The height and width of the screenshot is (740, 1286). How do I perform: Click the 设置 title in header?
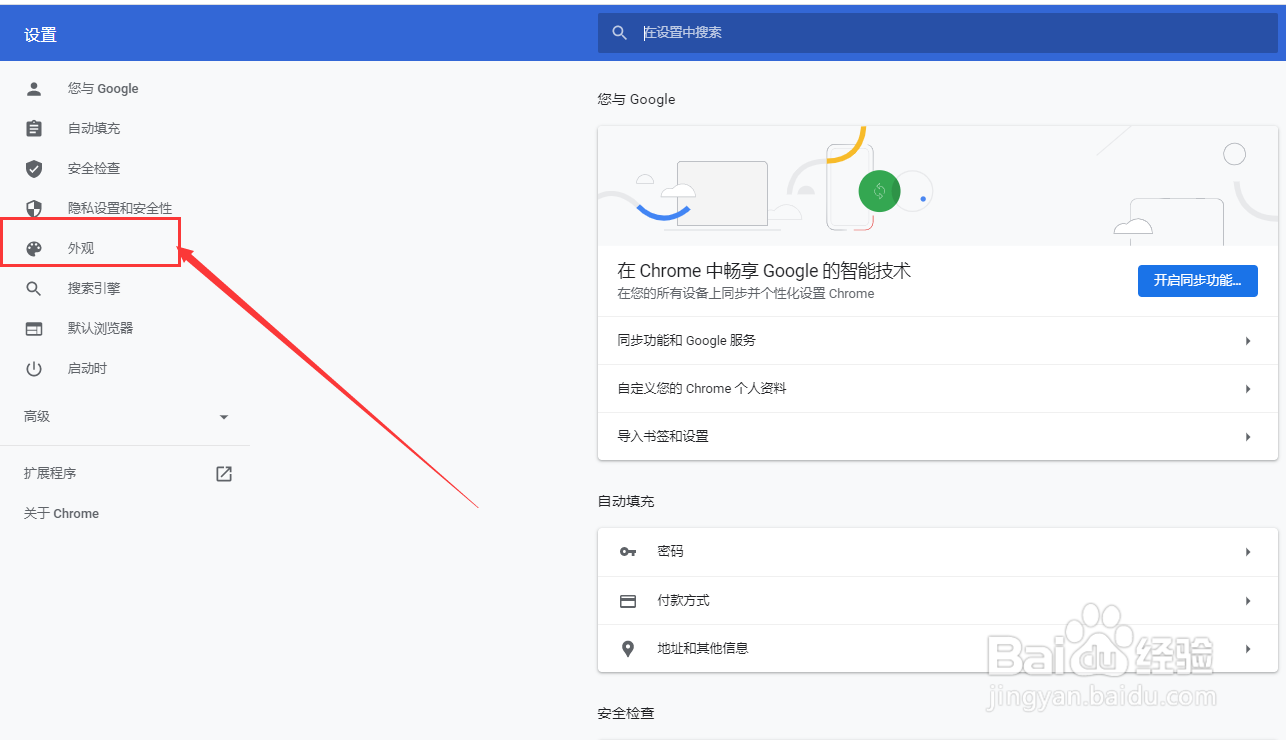tap(41, 35)
